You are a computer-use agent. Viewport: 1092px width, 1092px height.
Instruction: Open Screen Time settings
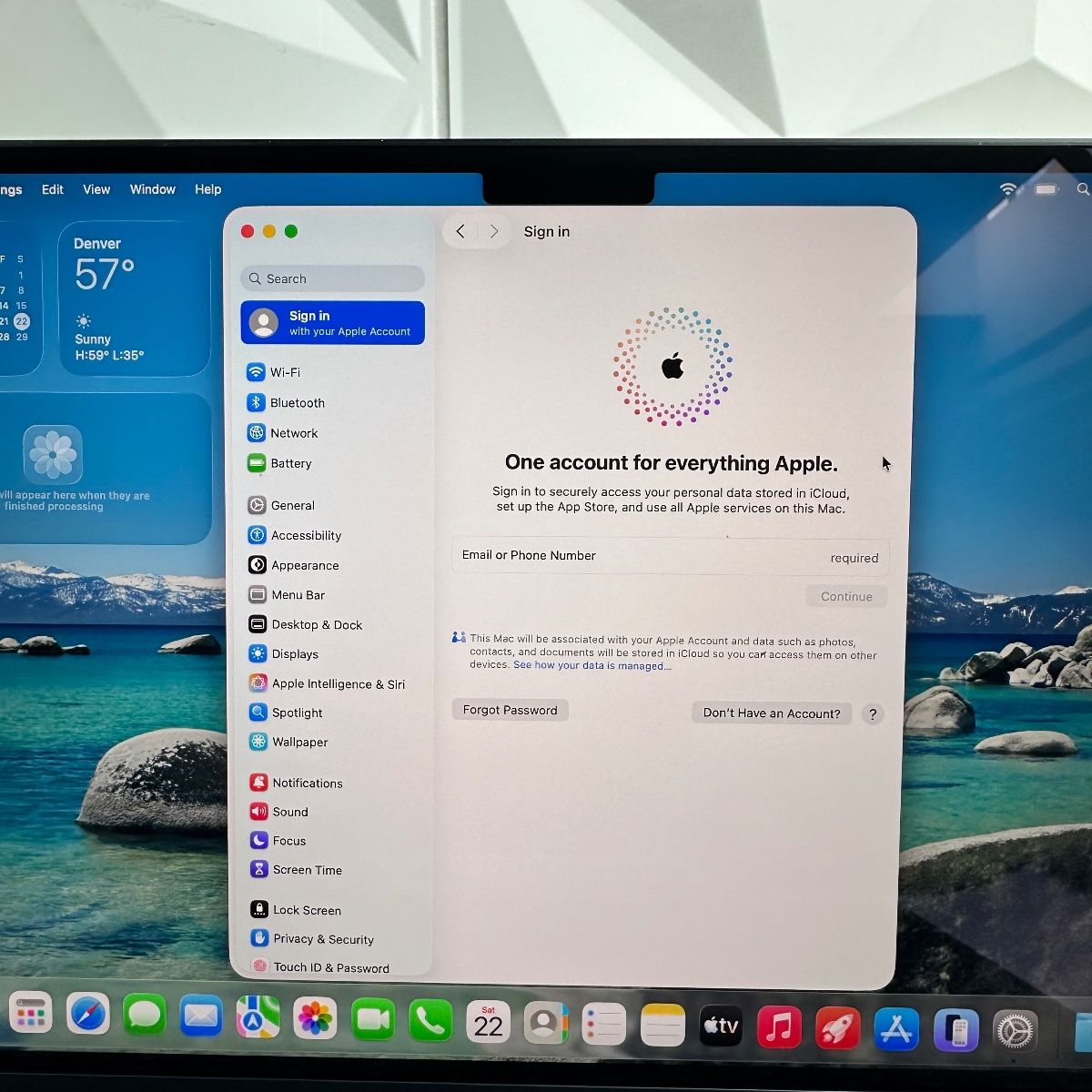pyautogui.click(x=306, y=870)
